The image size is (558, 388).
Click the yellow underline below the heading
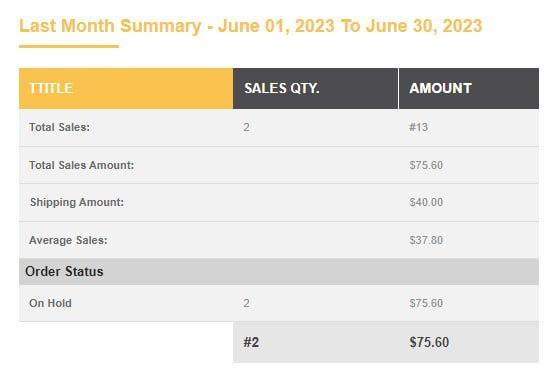coord(69,46)
